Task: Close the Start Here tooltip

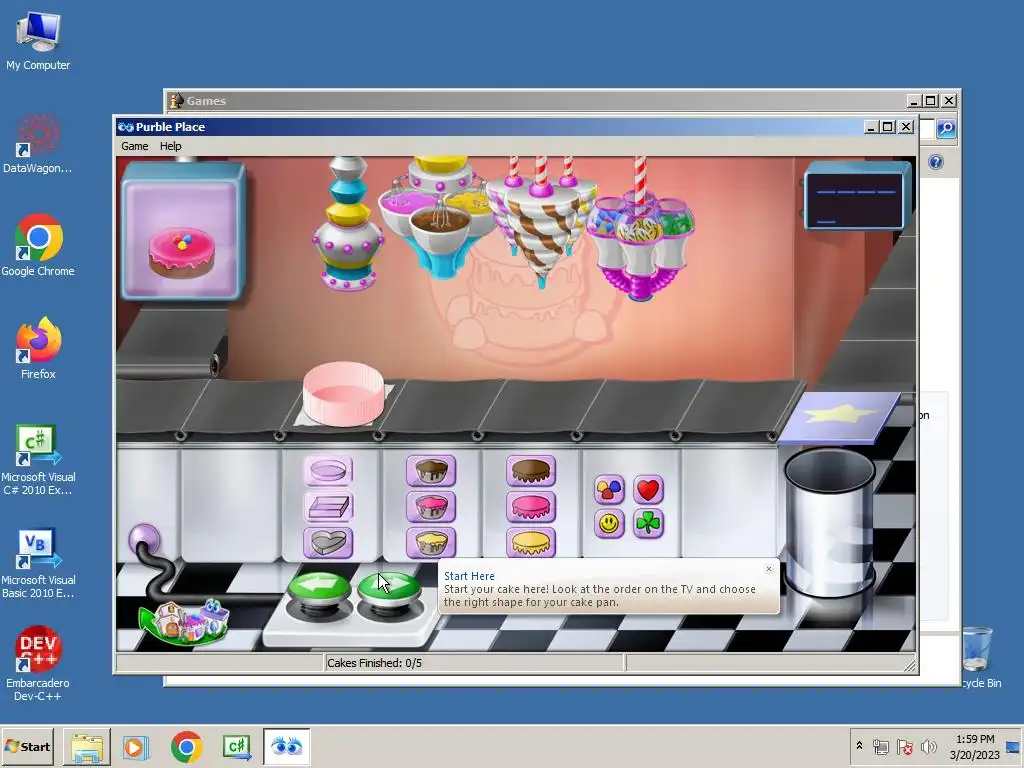Action: [769, 569]
